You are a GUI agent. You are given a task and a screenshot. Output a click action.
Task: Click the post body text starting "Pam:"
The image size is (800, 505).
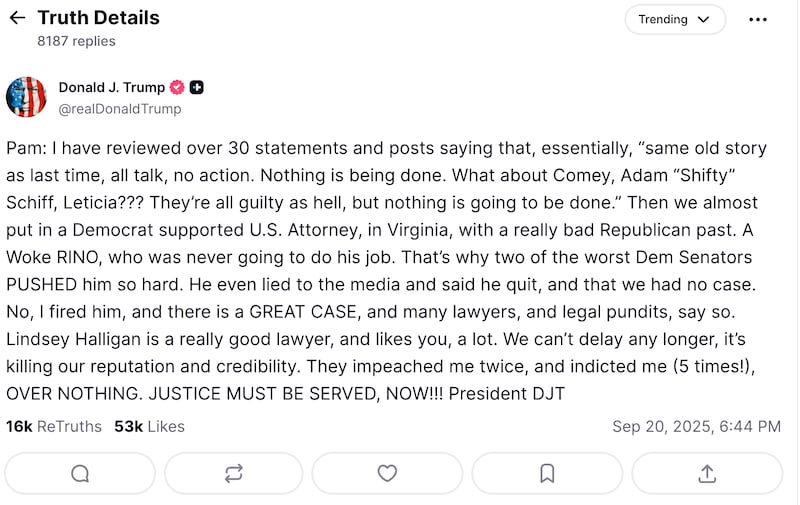coord(390,270)
